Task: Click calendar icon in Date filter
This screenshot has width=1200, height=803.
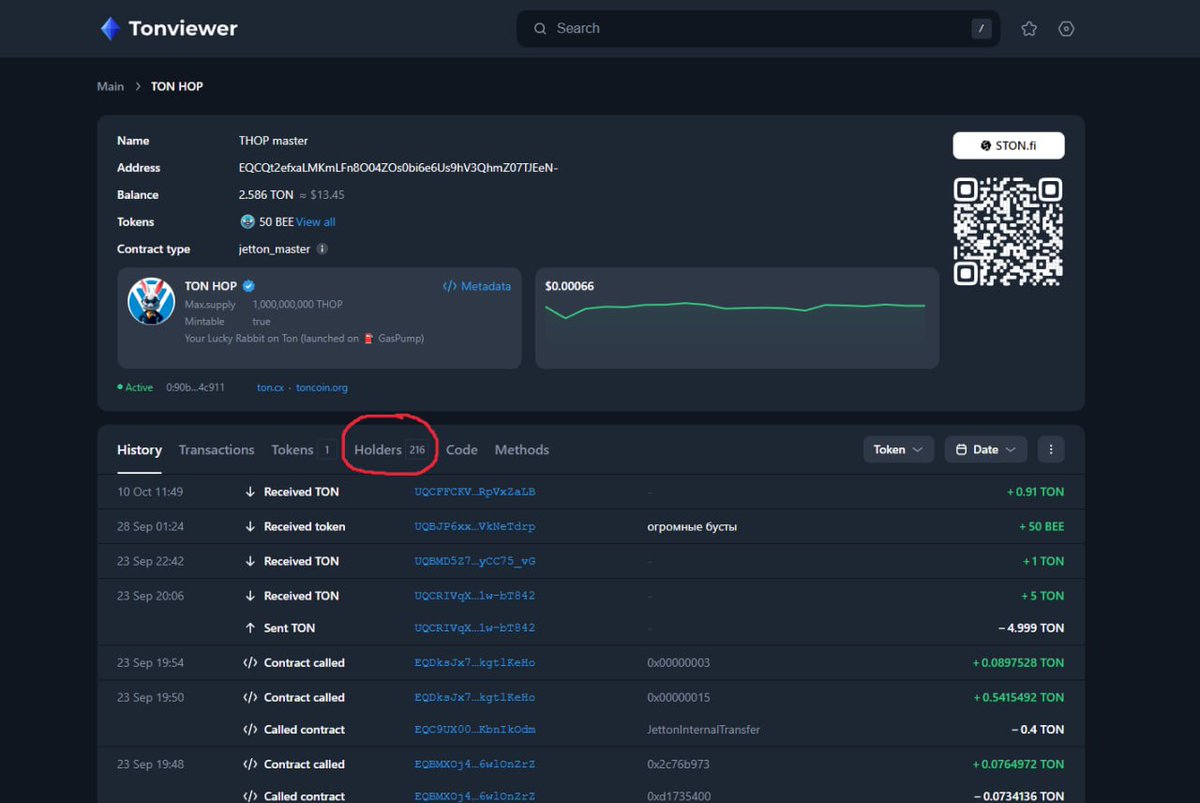Action: pos(961,450)
